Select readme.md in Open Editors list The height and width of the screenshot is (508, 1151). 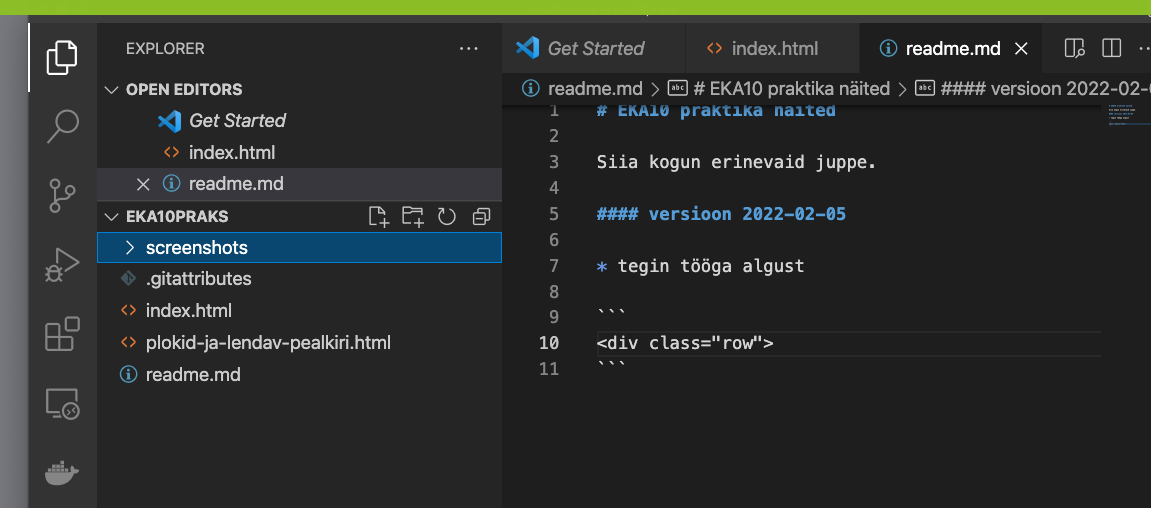pyautogui.click(x=299, y=184)
